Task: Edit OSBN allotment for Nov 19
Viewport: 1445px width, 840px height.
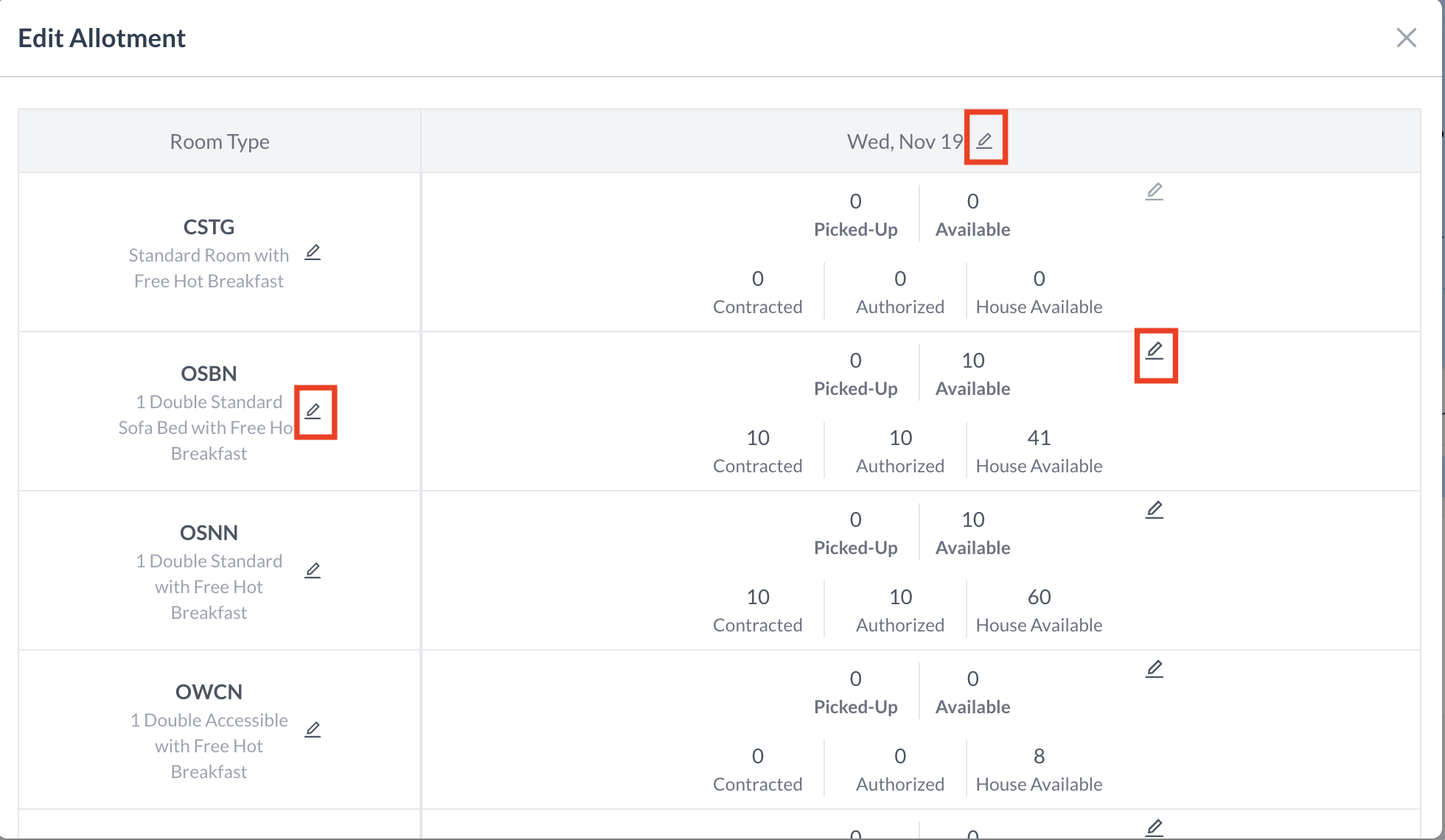Action: click(x=1155, y=351)
